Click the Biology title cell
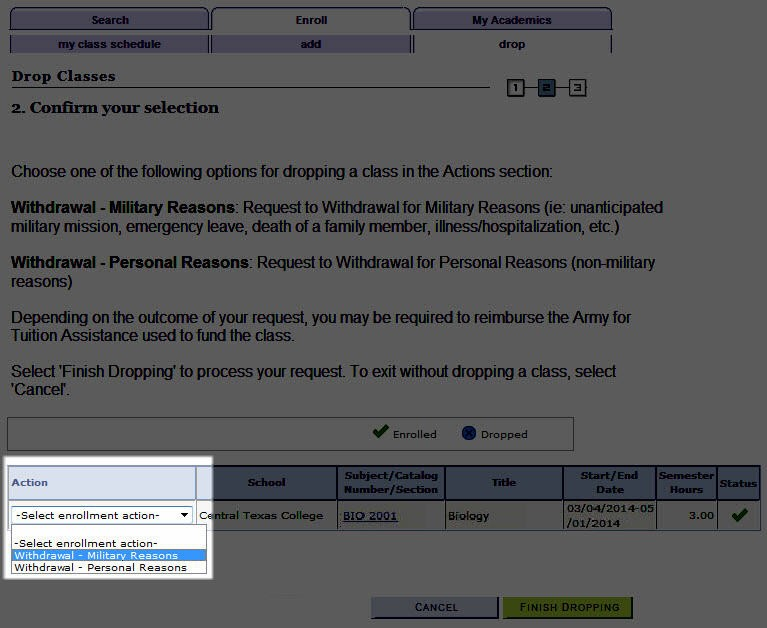Screen dimensions: 767x628 pyautogui.click(x=504, y=516)
